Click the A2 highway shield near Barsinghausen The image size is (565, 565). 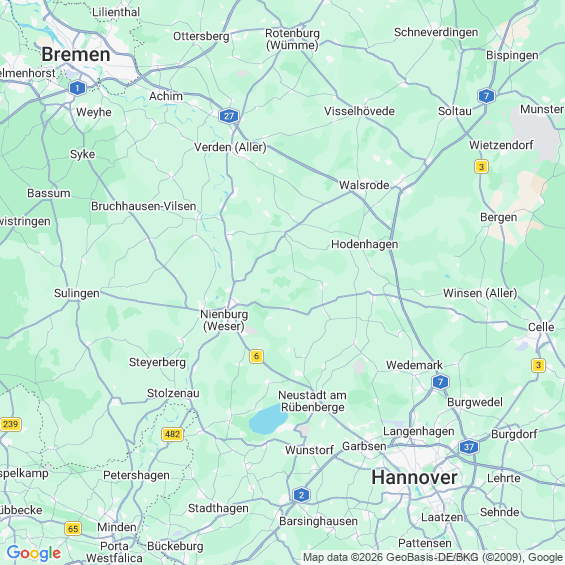pos(302,495)
